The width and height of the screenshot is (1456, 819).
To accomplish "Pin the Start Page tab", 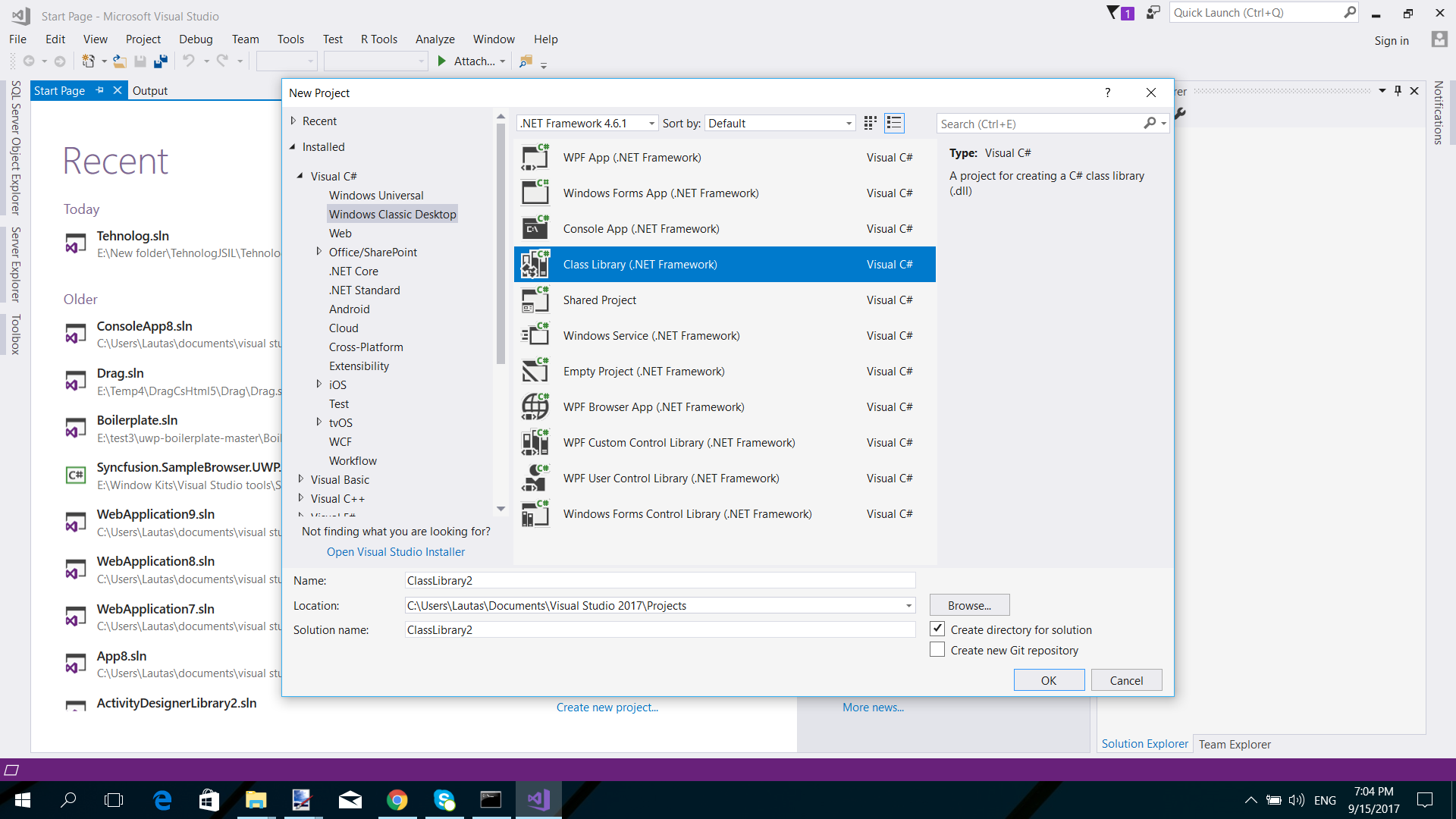I will pyautogui.click(x=100, y=90).
